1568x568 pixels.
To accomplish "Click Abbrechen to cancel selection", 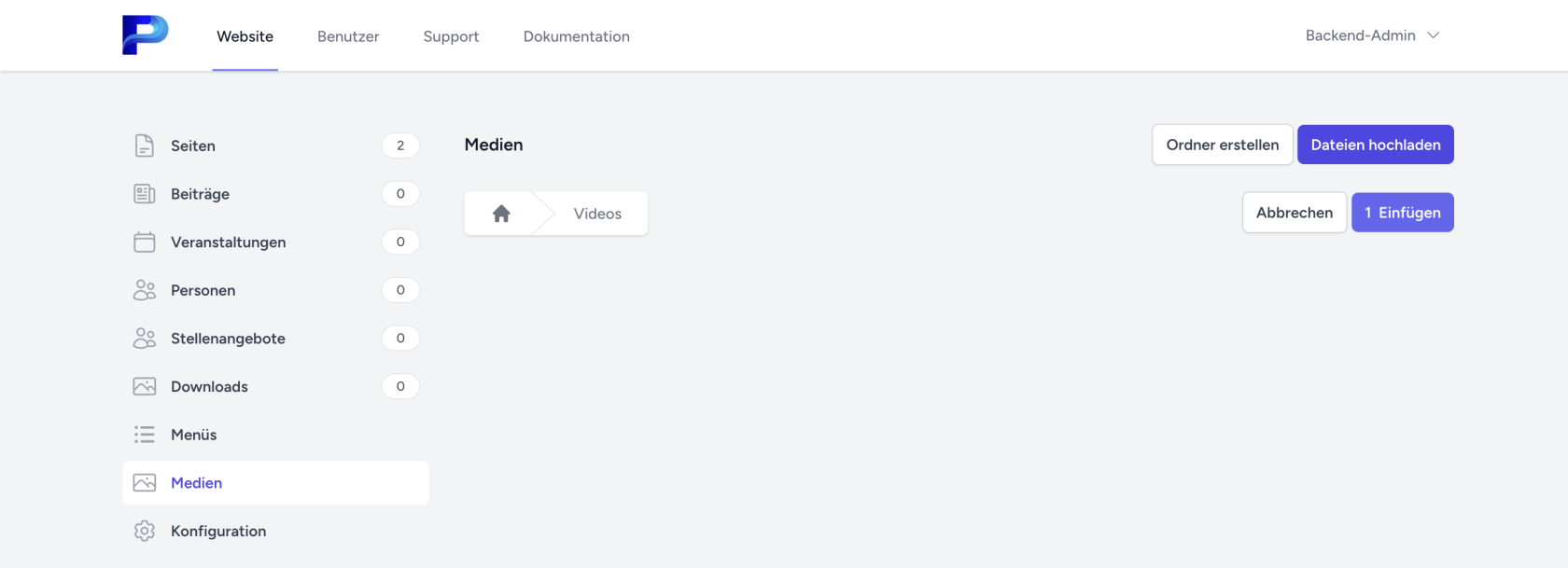I will click(1294, 213).
